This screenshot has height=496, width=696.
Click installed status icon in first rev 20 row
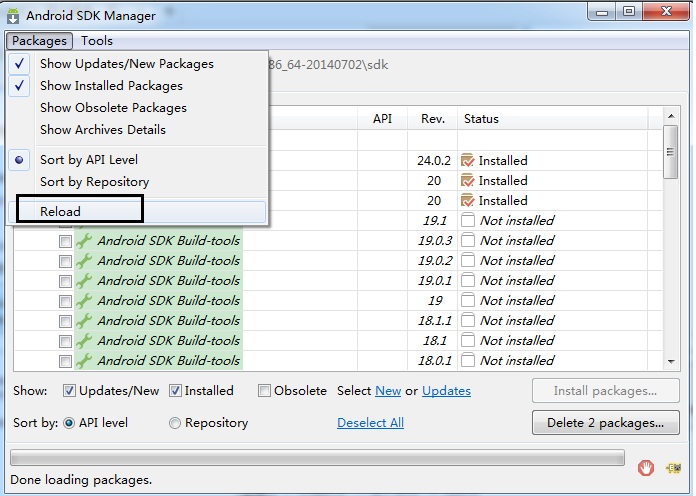click(x=468, y=180)
